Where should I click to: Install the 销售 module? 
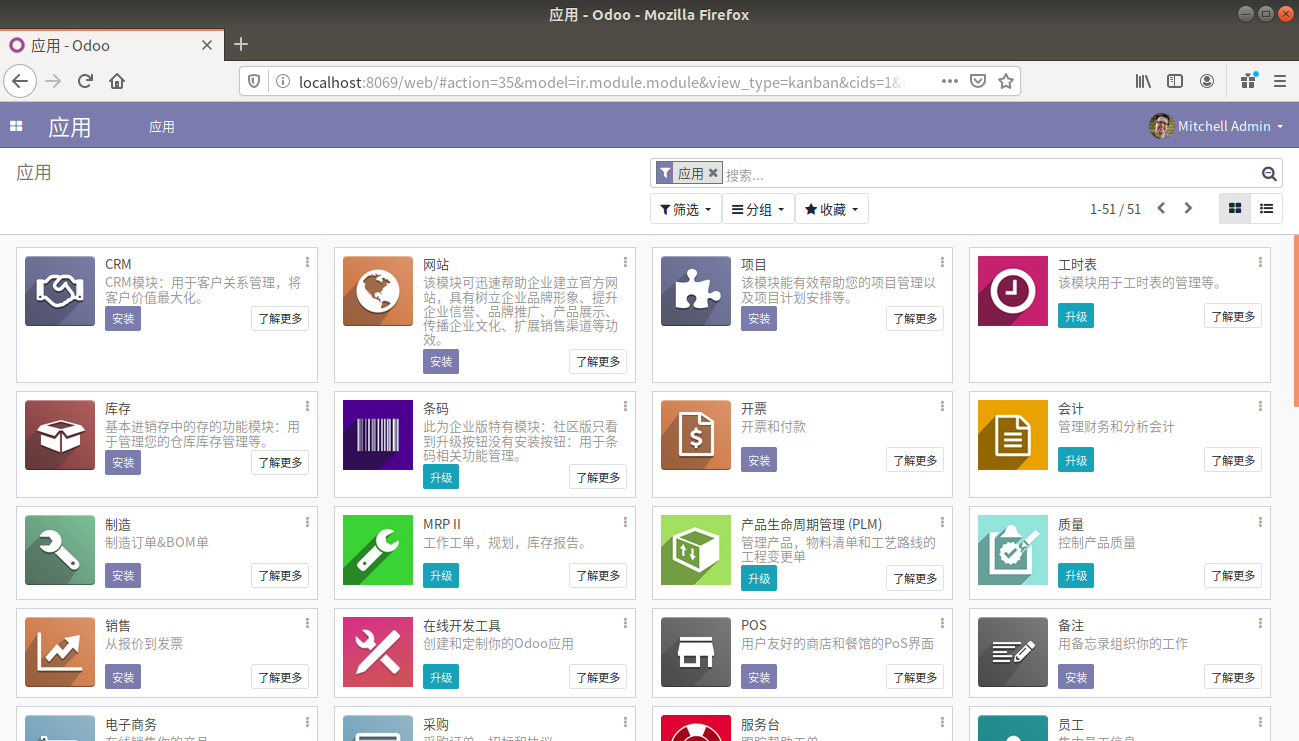tap(123, 677)
